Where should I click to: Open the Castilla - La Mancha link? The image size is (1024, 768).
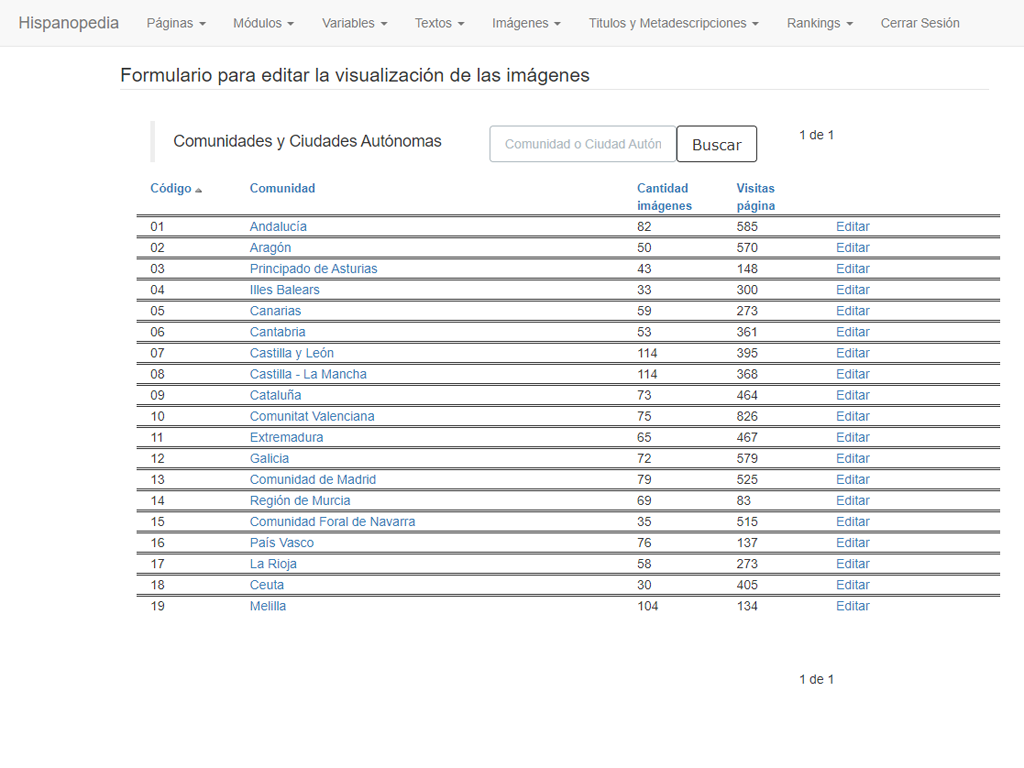point(308,374)
